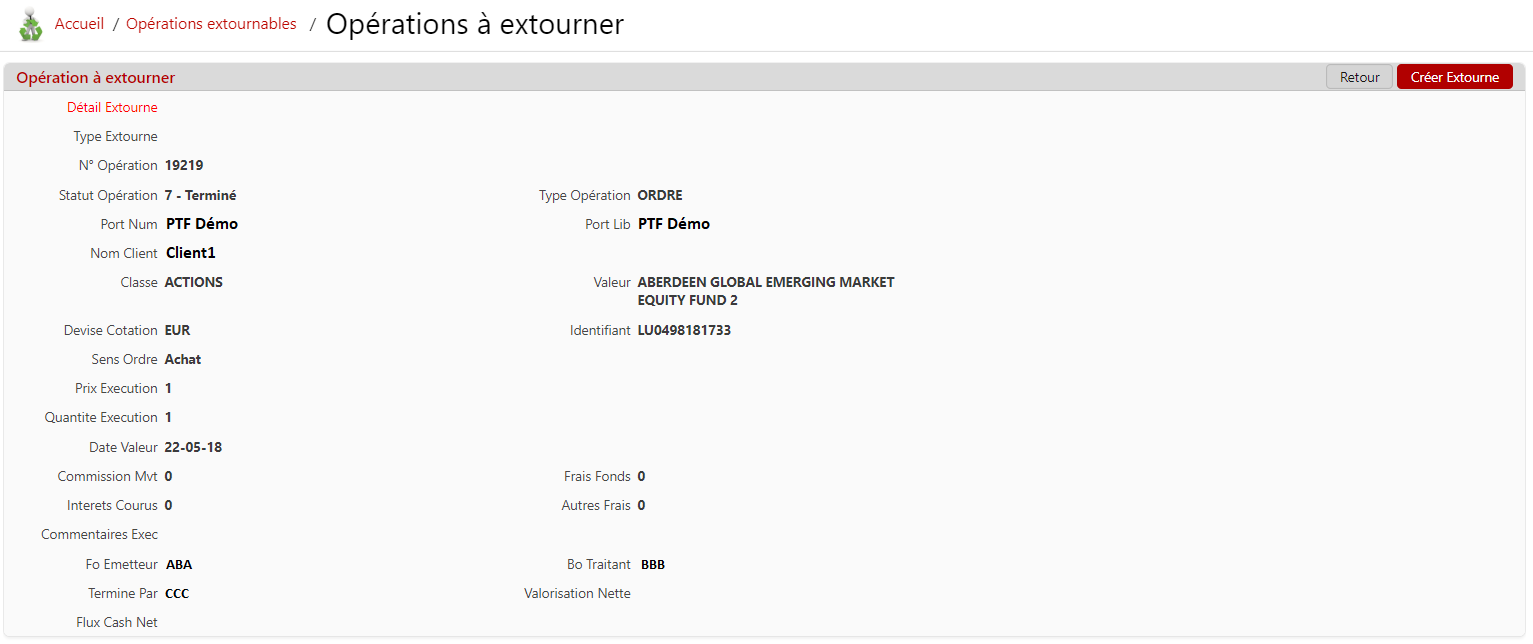Click the Bo Traitant value BBB
This screenshot has height=644, width=1533.
[653, 565]
